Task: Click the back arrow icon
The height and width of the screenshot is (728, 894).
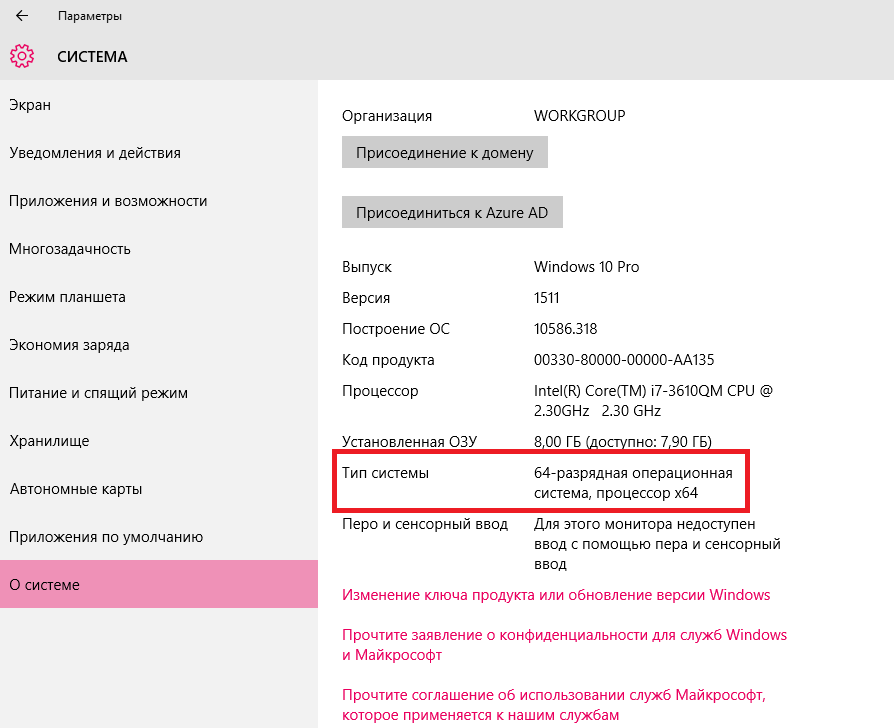Action: [21, 16]
